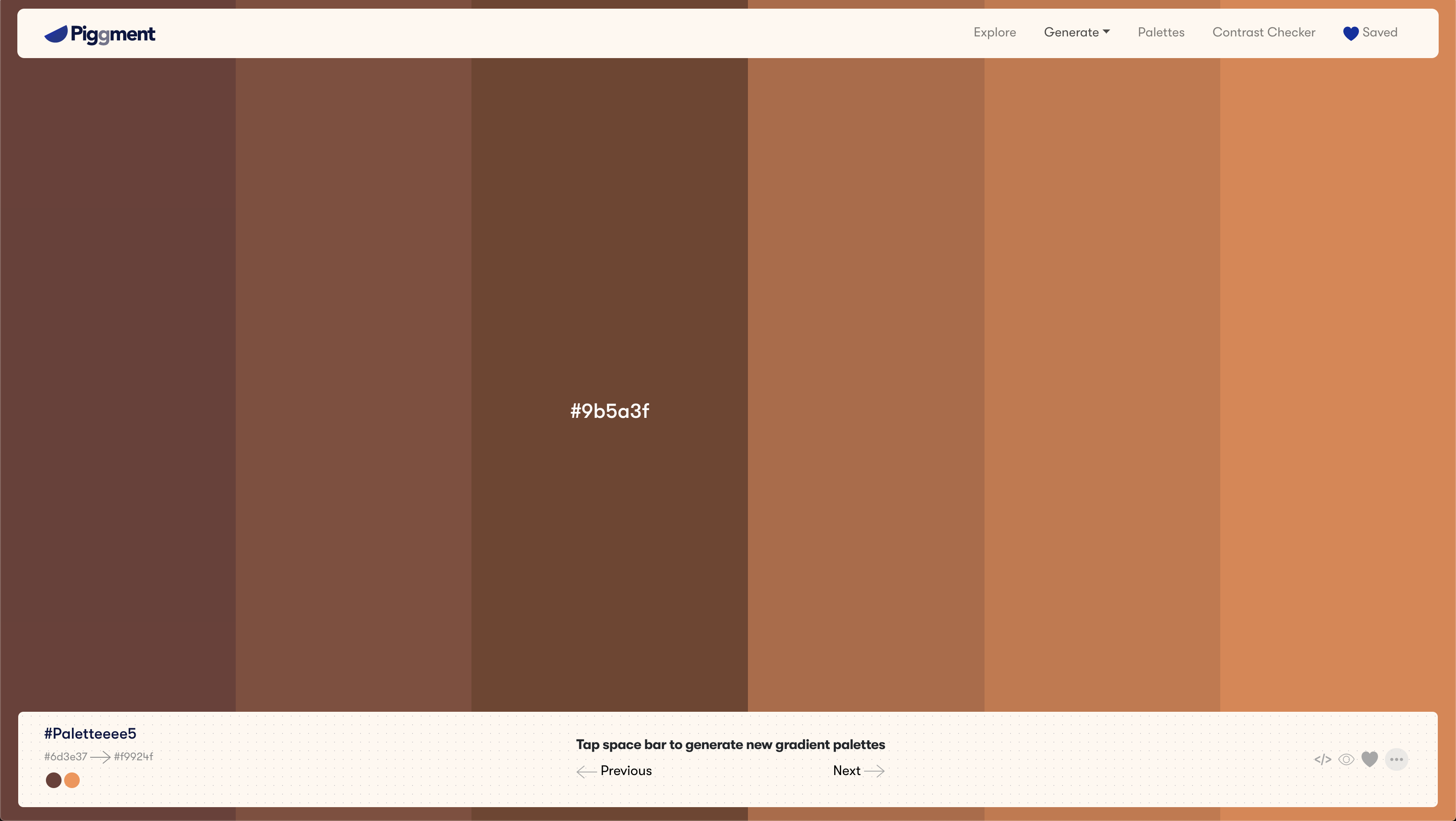Click the palette name #Paletteeee5
This screenshot has height=821, width=1456.
click(90, 733)
